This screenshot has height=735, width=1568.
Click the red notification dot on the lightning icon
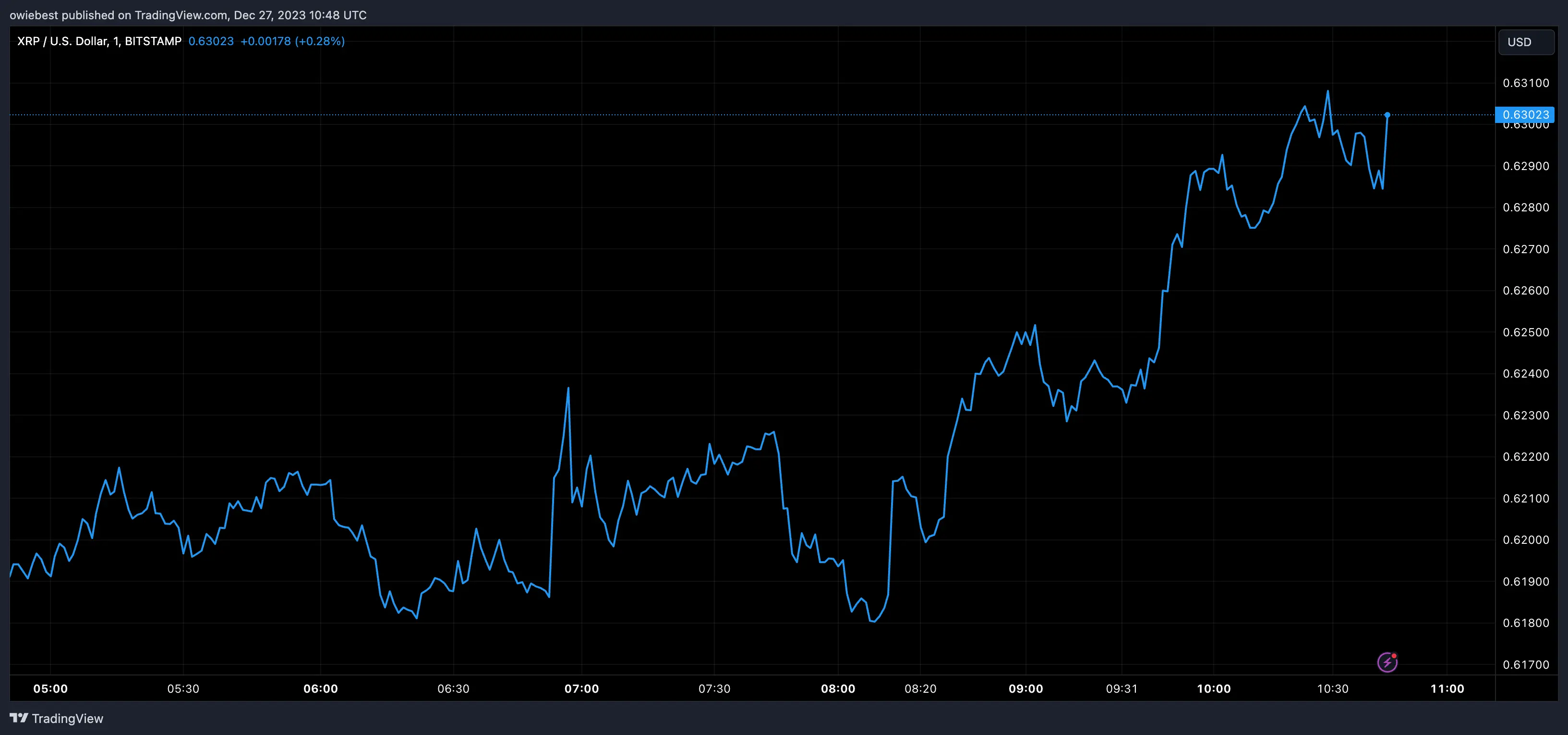coord(1394,656)
